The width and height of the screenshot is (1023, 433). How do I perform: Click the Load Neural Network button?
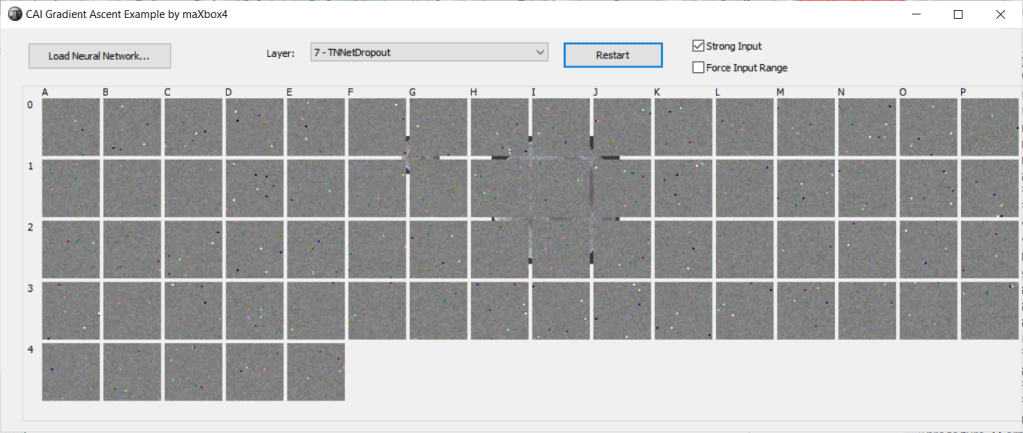[99, 56]
